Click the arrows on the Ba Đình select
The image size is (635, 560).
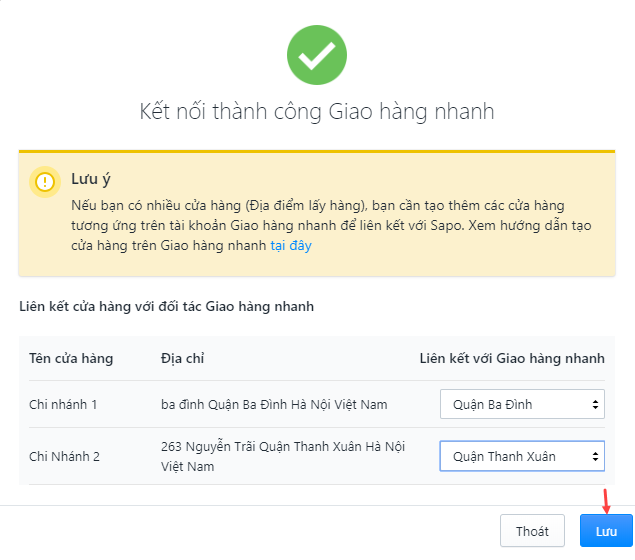595,404
